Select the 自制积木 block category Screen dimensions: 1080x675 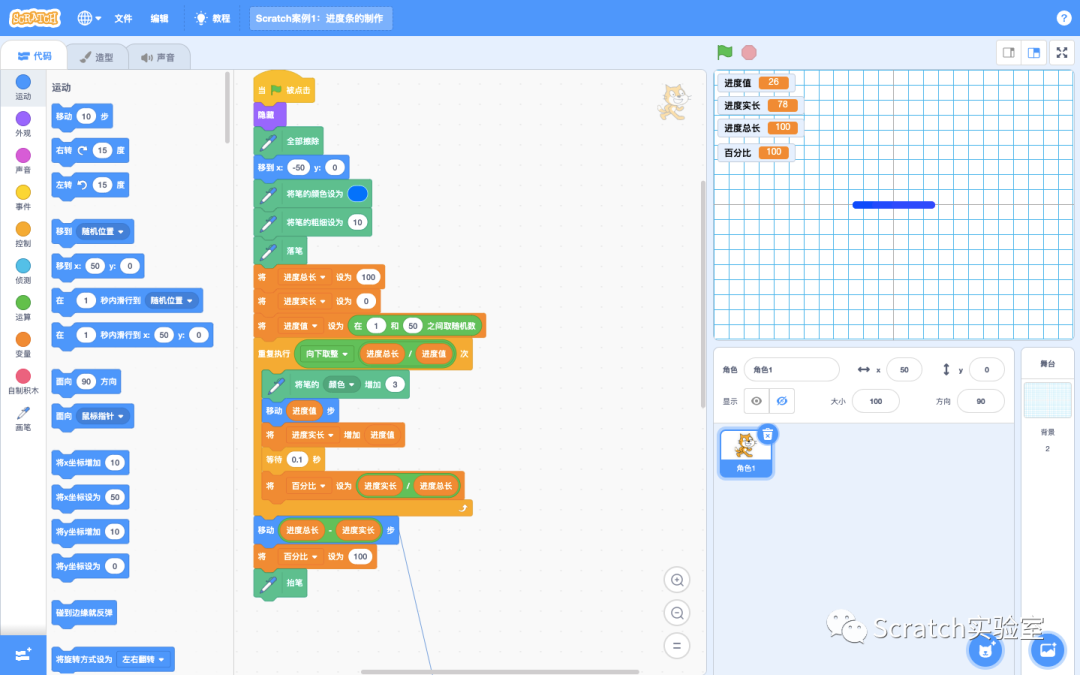[23, 382]
